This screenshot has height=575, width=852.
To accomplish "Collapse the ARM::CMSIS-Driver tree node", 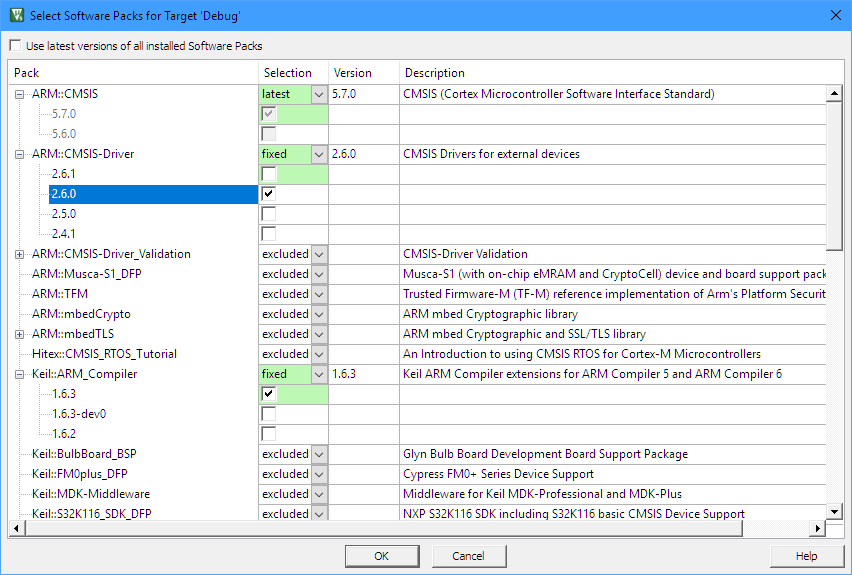I will [20, 154].
